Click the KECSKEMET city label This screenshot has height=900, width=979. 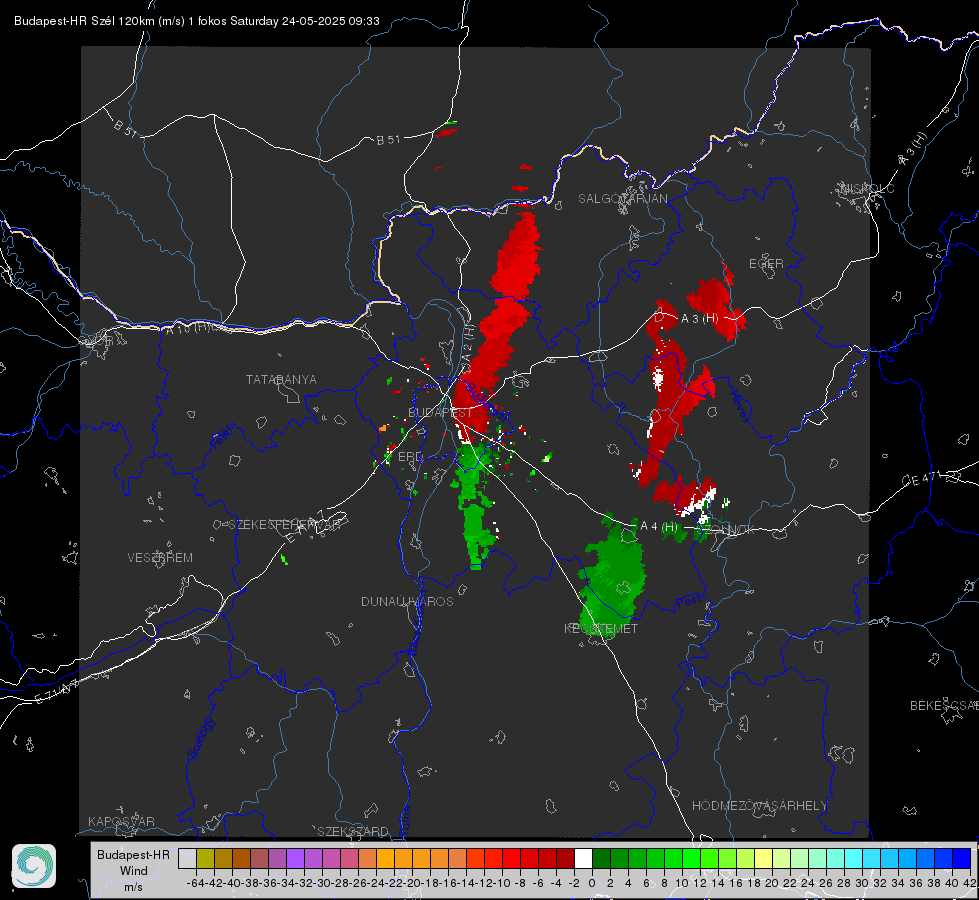point(601,629)
